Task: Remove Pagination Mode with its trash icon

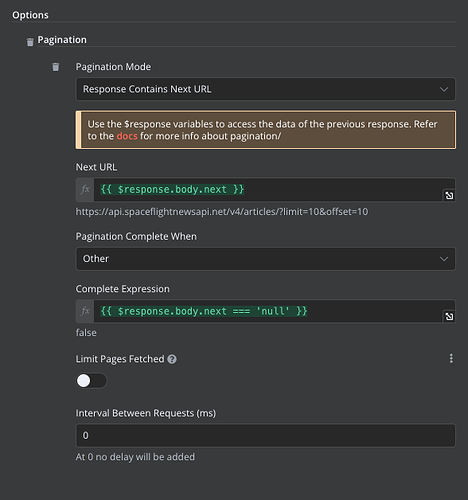Action: click(56, 67)
